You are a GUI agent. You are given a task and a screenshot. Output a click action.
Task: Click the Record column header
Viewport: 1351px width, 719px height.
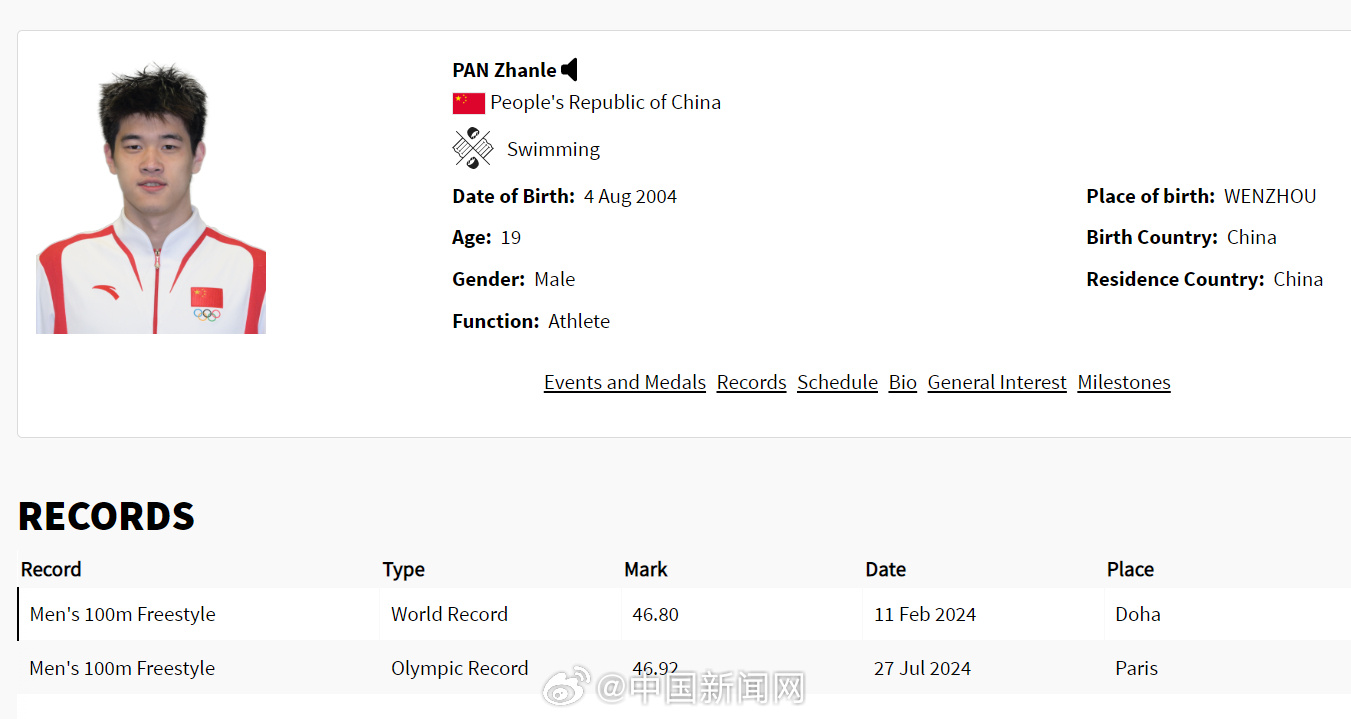51,569
